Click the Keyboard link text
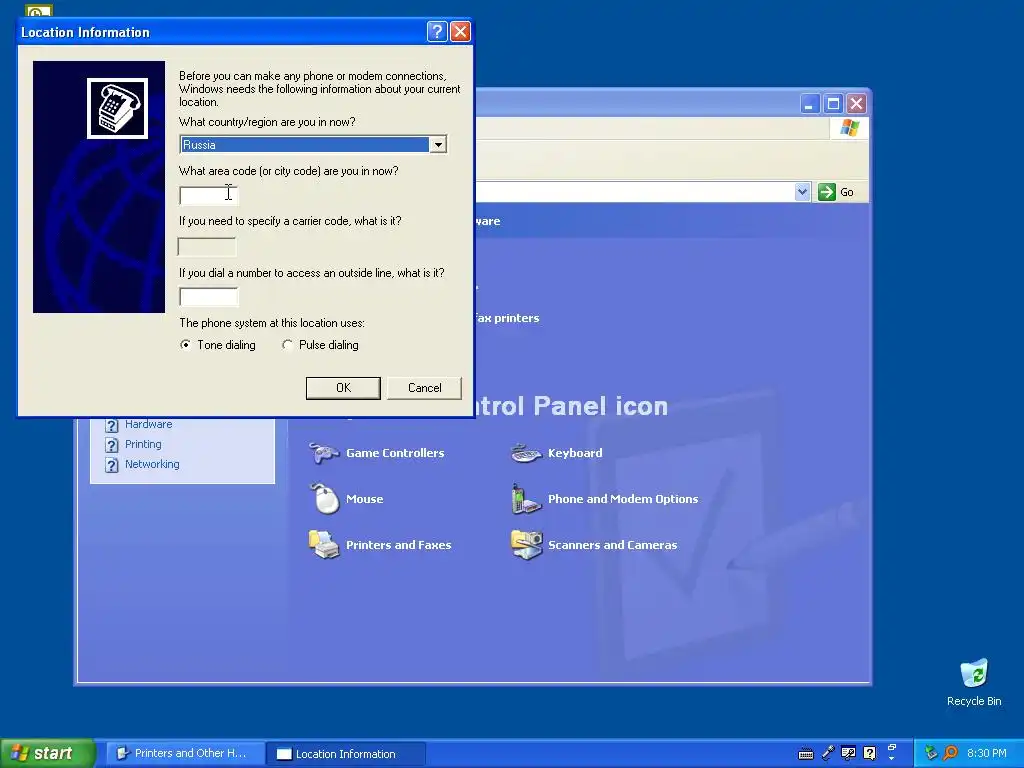This screenshot has width=1024, height=768. [575, 453]
